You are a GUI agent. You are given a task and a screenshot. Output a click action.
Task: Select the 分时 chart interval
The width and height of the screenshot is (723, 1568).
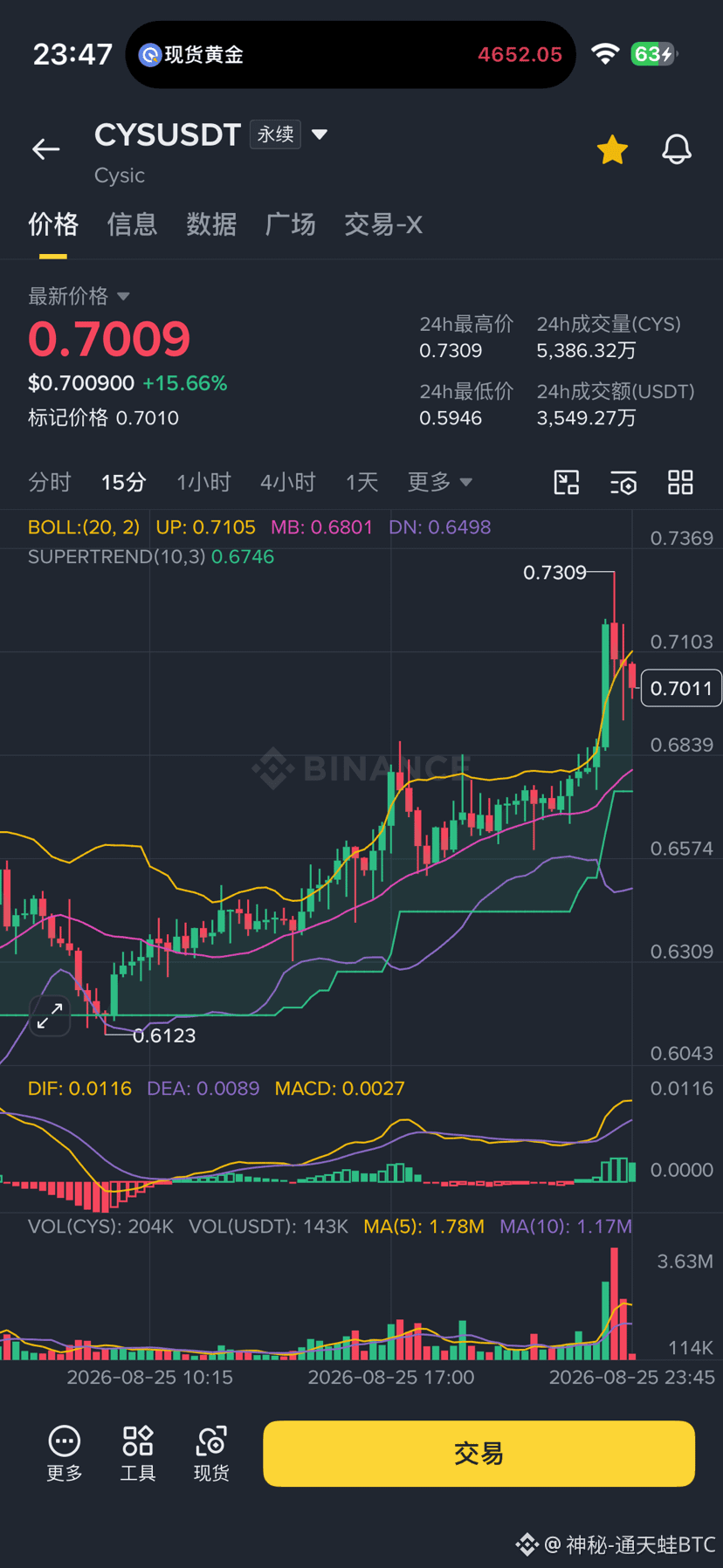tap(49, 482)
